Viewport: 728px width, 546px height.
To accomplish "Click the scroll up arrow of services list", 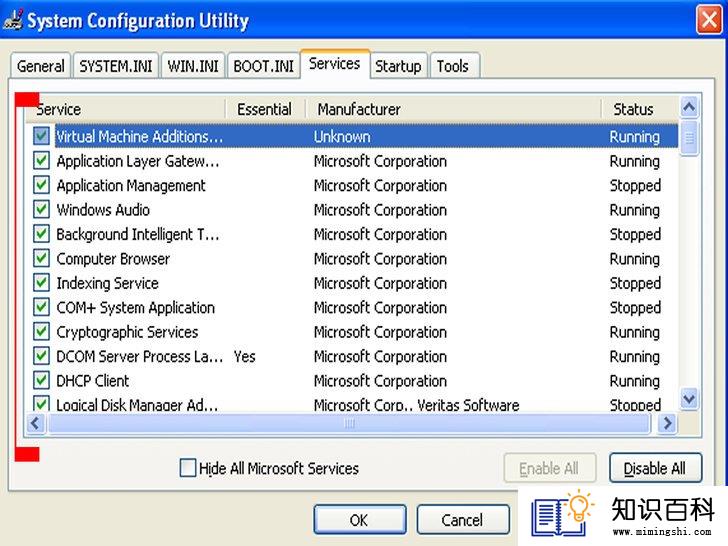I will point(689,108).
